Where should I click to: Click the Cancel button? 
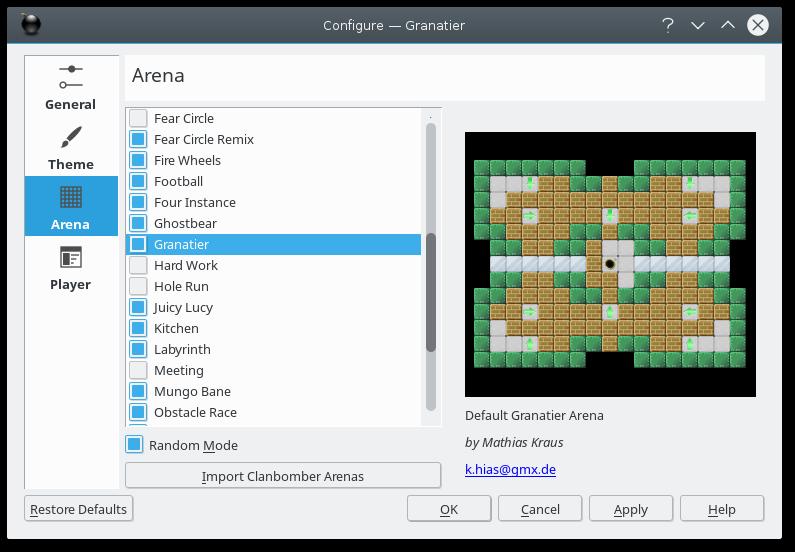tap(540, 509)
